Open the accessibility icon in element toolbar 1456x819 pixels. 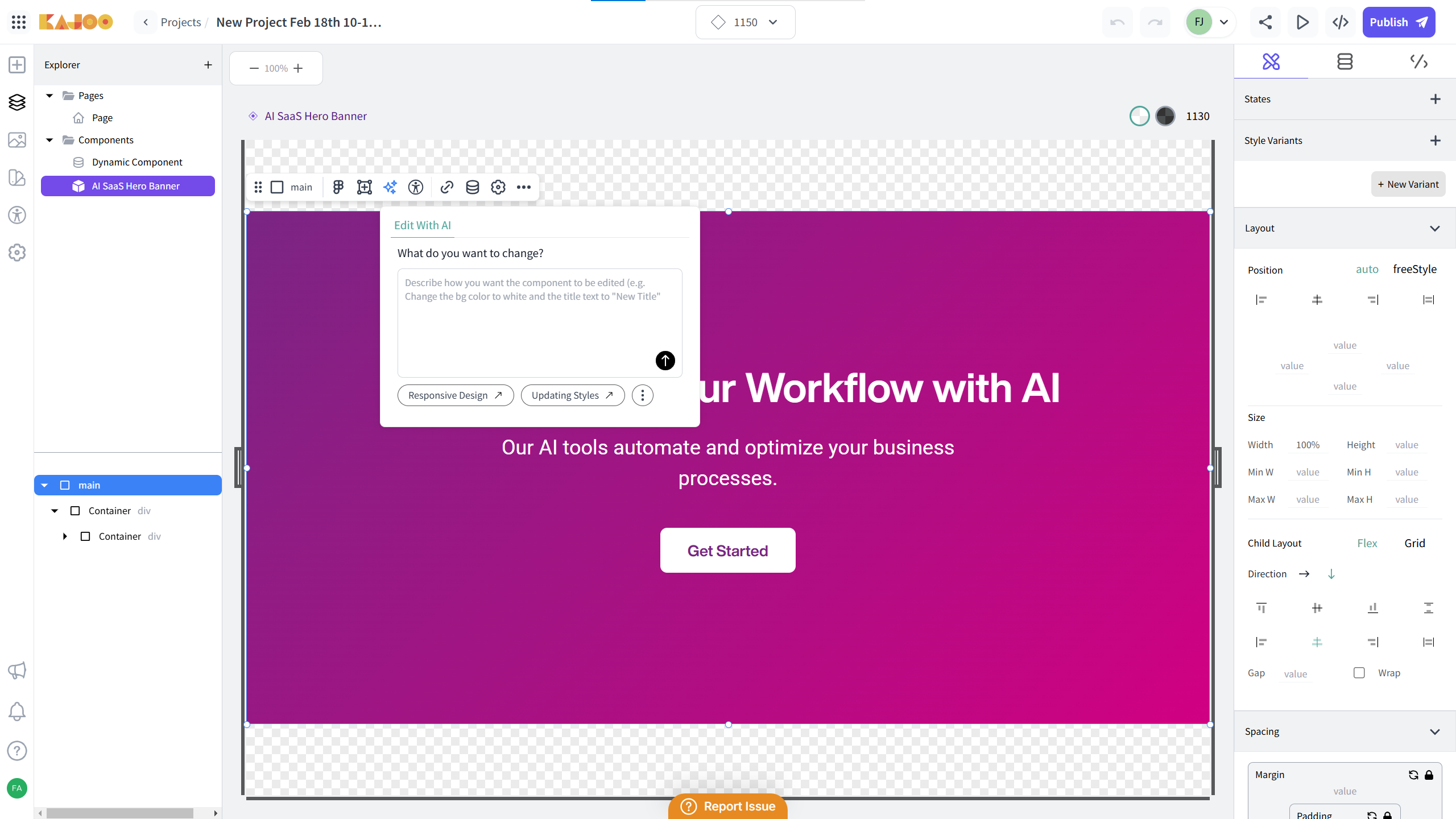(416, 187)
